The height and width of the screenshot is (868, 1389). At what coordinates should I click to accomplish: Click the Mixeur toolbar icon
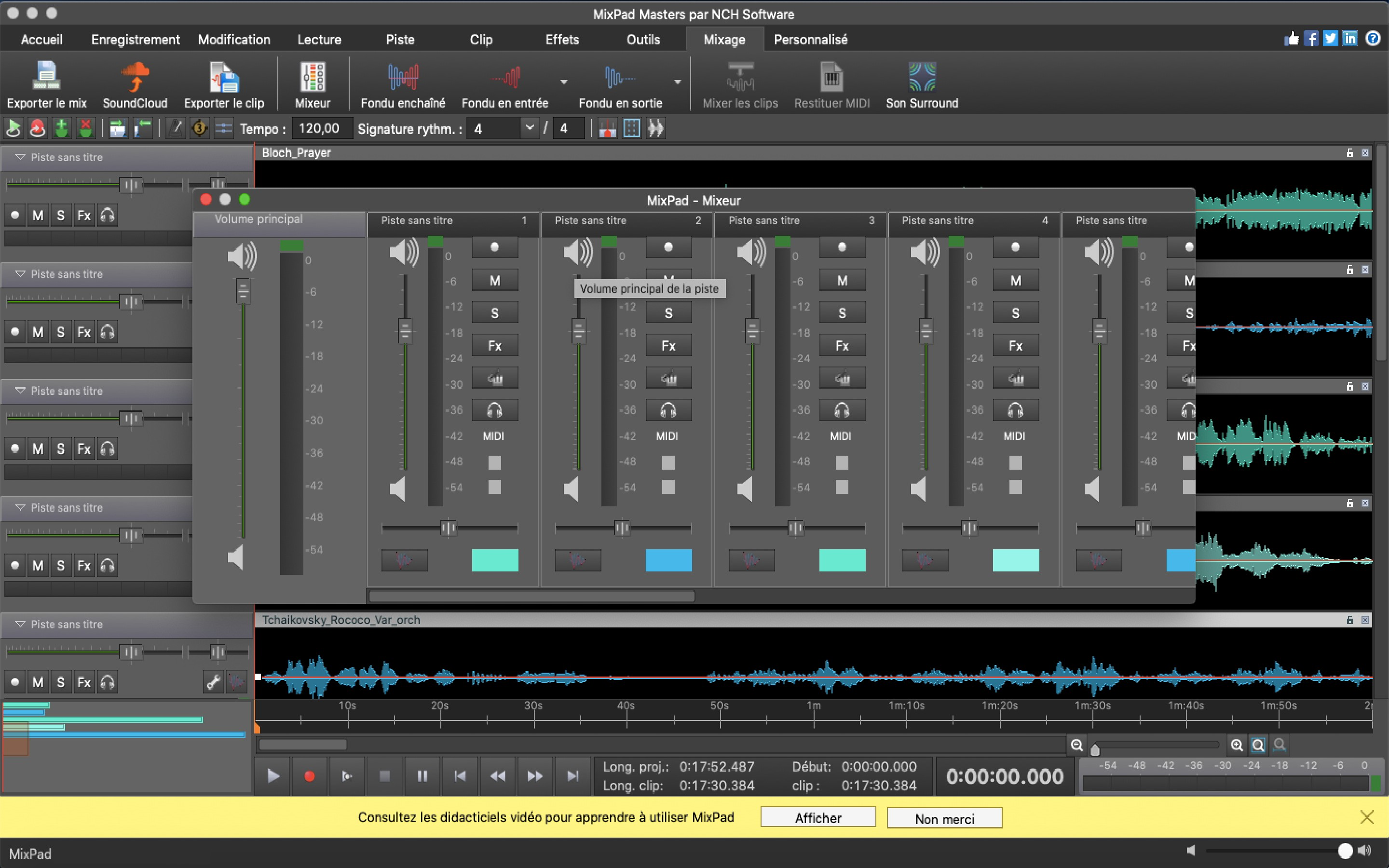(313, 78)
